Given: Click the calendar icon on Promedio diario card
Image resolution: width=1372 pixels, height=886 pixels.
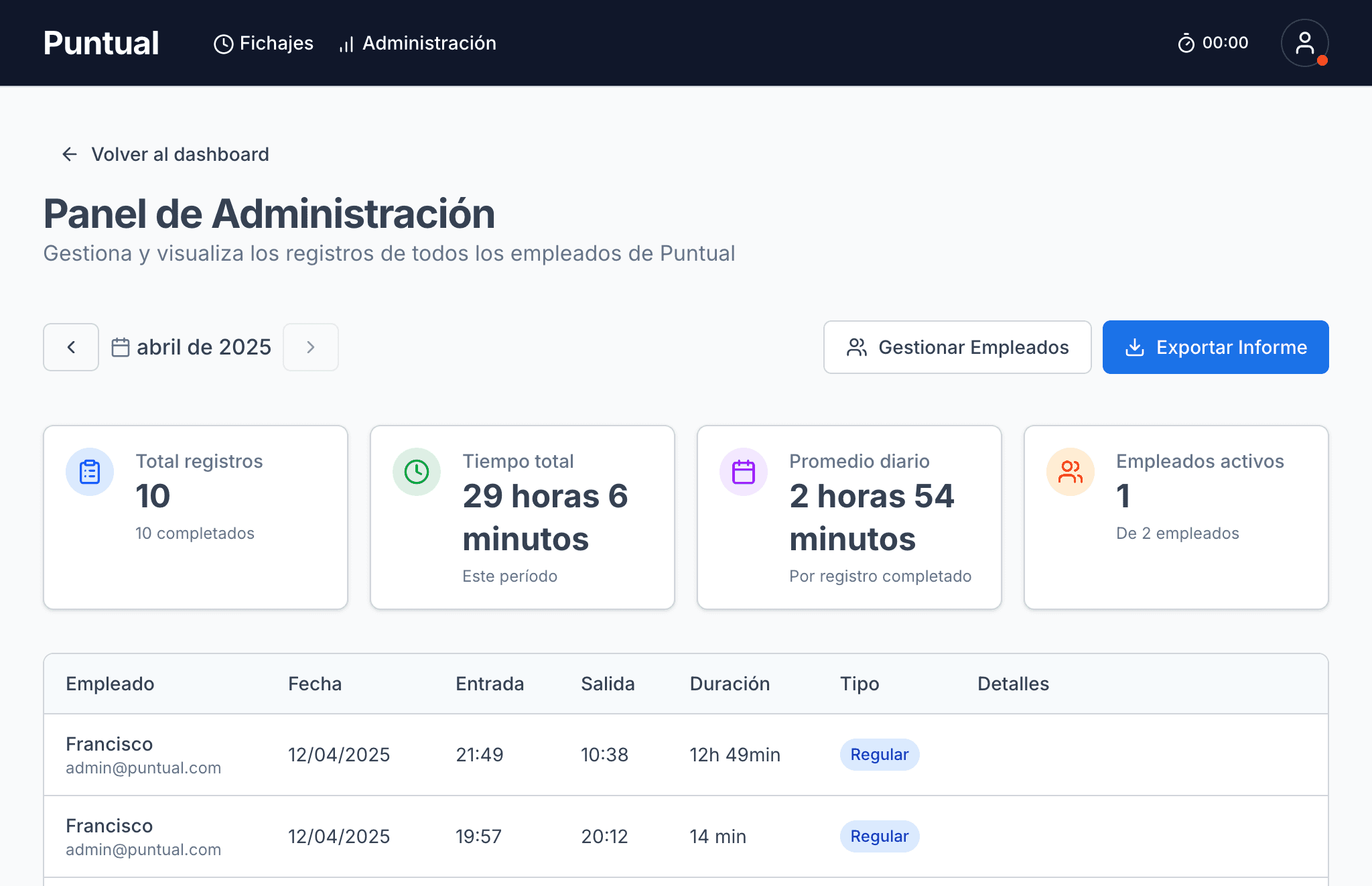Looking at the screenshot, I should 743,472.
